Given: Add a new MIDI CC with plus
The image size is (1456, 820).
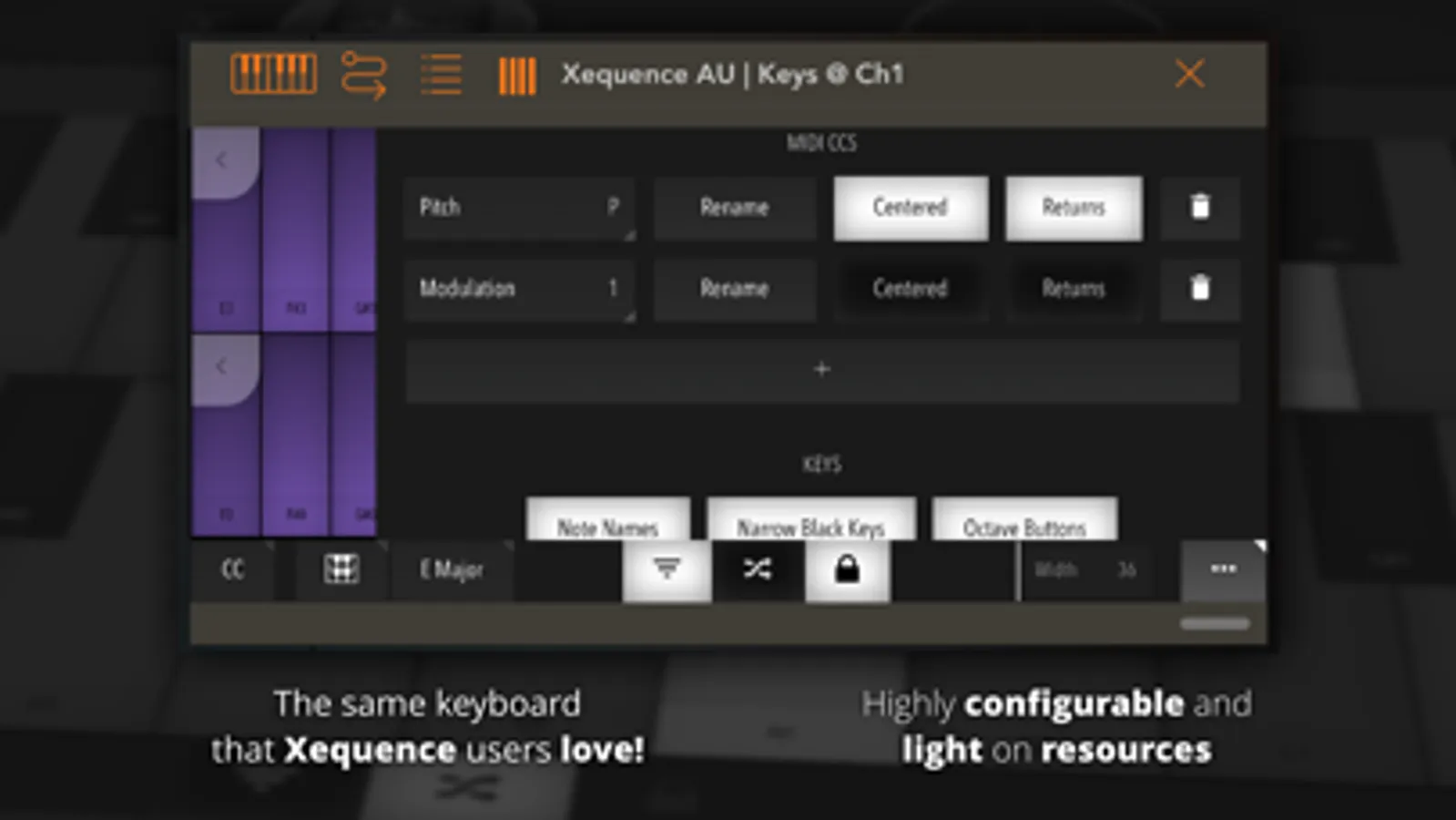Looking at the screenshot, I should pos(822,370).
